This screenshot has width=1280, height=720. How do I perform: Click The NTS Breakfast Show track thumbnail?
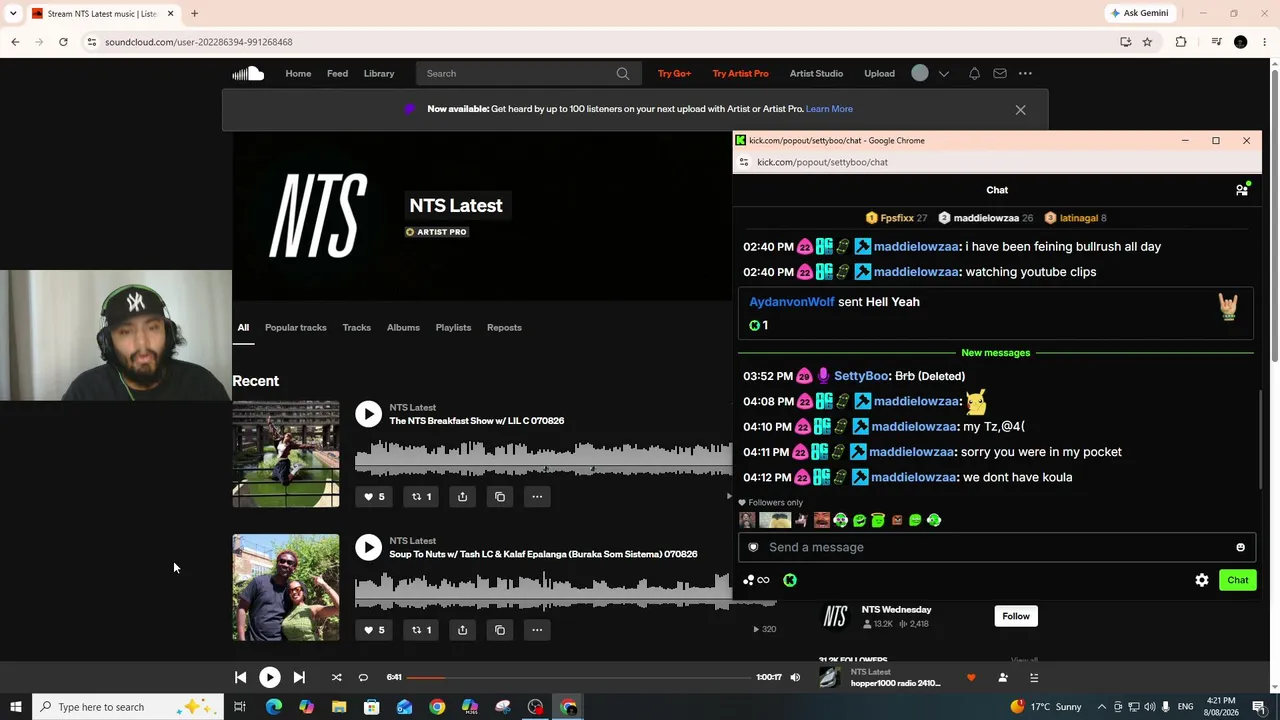[286, 454]
